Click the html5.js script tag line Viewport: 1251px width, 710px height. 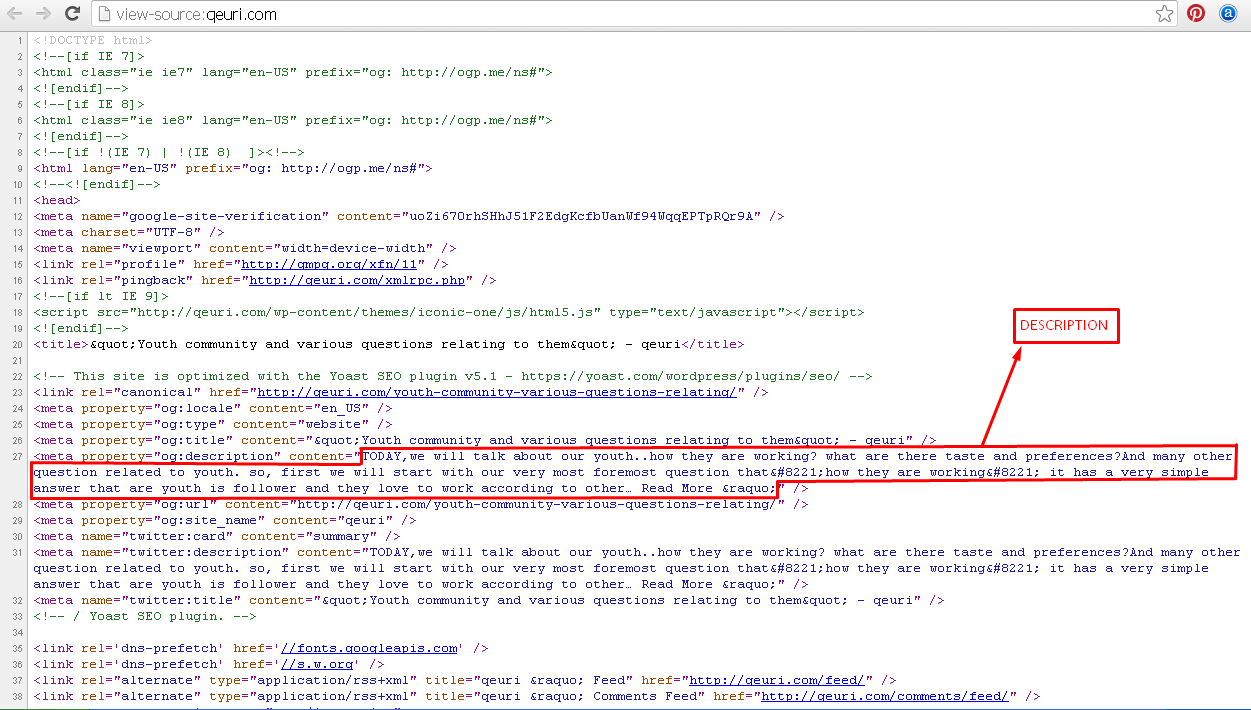(449, 312)
